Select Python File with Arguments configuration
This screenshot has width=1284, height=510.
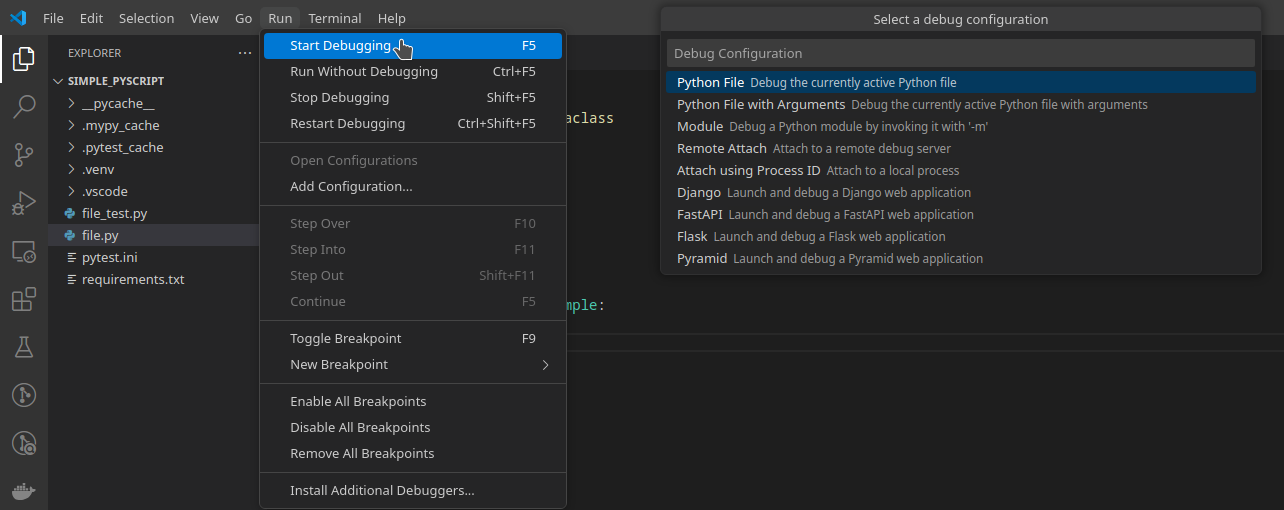(961, 104)
